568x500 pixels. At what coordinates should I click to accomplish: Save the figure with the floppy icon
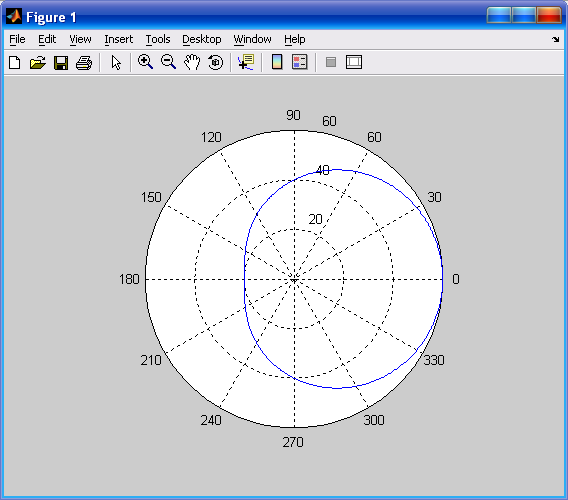[61, 62]
